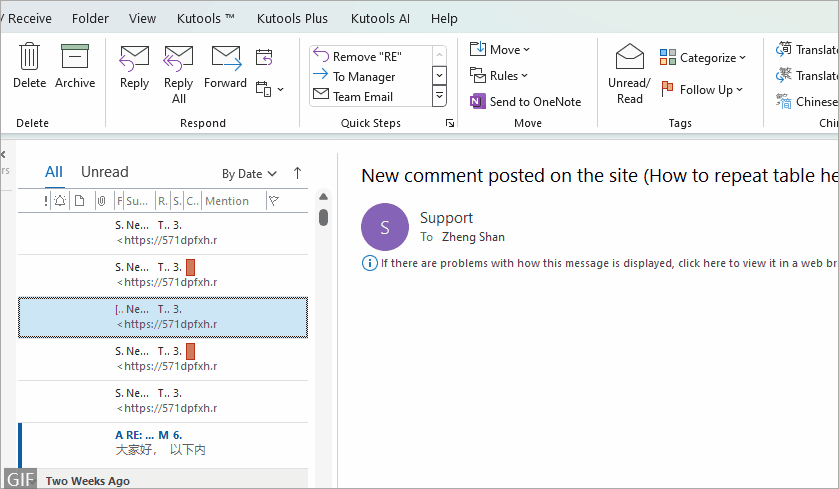The image size is (839, 489).
Task: Click the orange category swatch on second message
Action: click(x=190, y=267)
